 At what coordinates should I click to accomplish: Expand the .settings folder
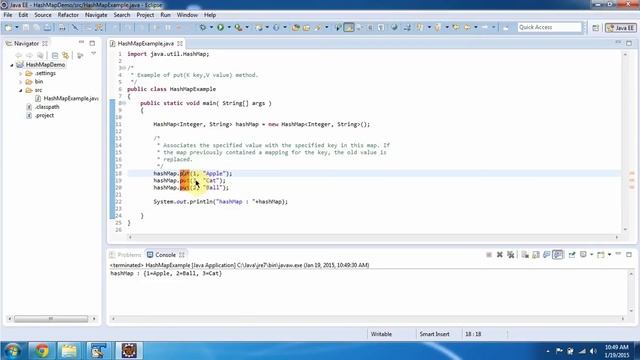[20, 73]
